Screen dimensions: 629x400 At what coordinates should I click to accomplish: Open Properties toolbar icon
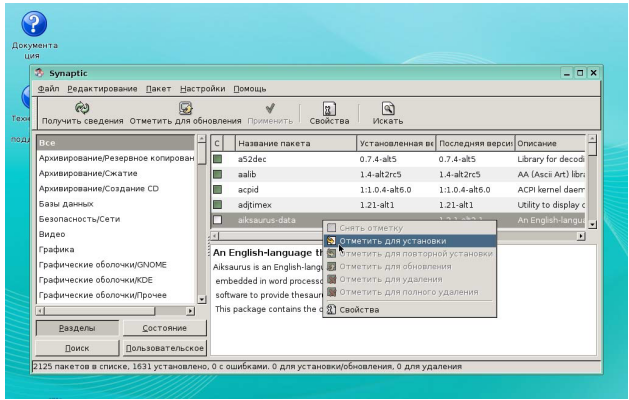click(x=329, y=108)
